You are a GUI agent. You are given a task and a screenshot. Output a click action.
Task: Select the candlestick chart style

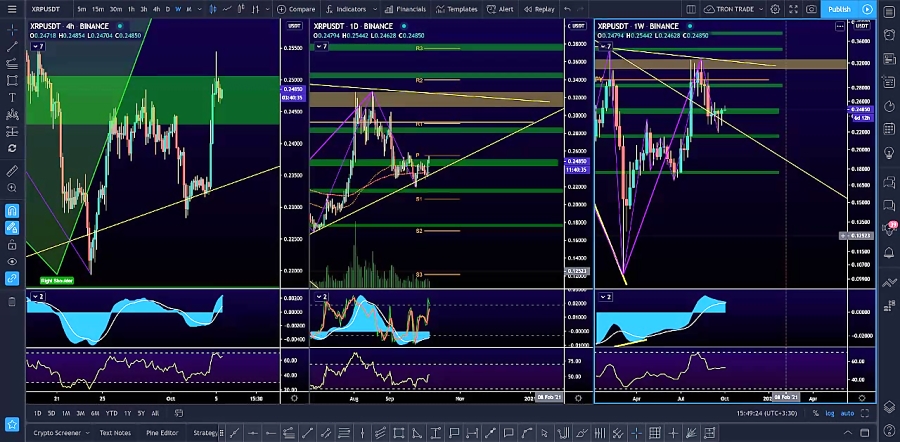pyautogui.click(x=214, y=9)
